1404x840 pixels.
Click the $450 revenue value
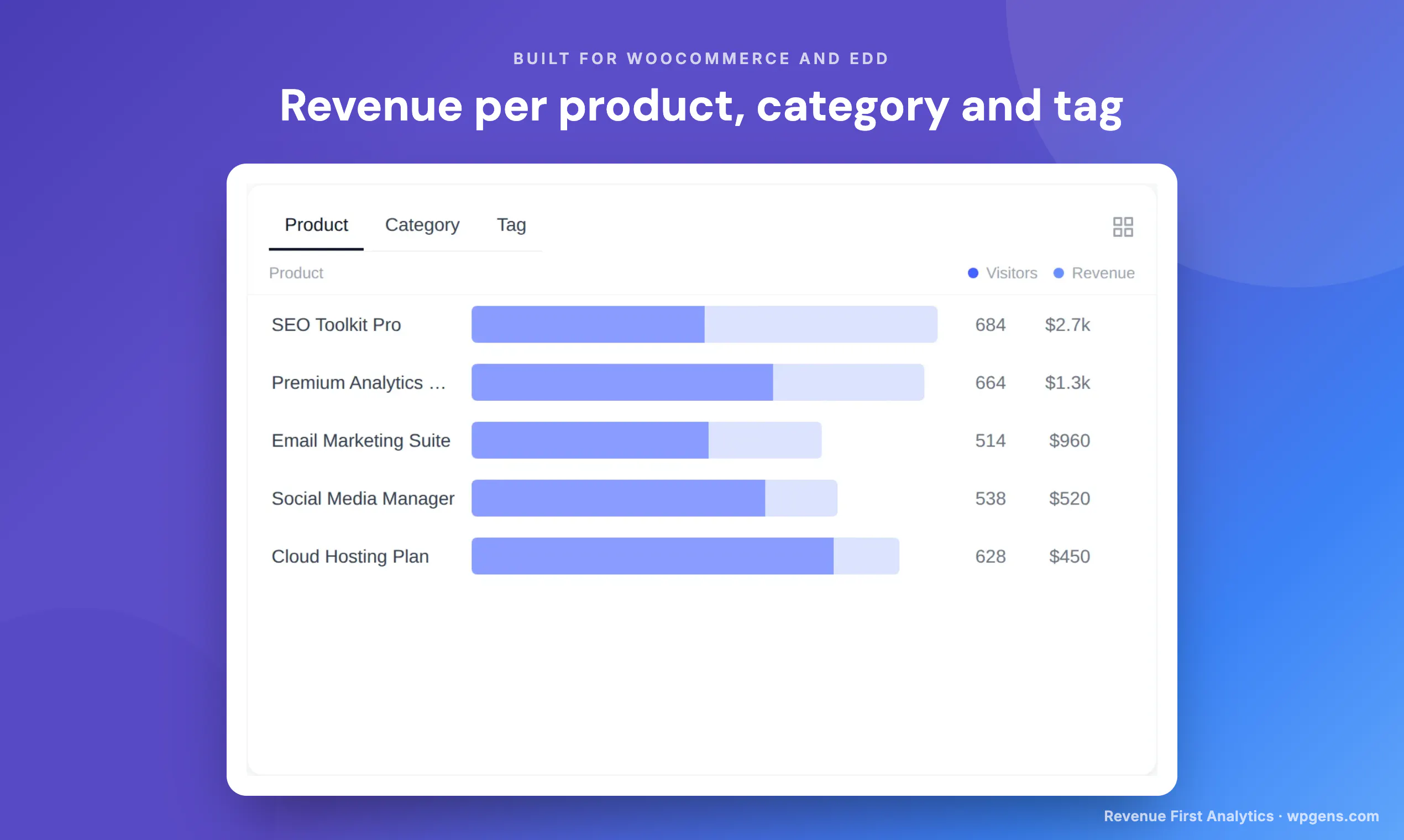click(x=1070, y=556)
